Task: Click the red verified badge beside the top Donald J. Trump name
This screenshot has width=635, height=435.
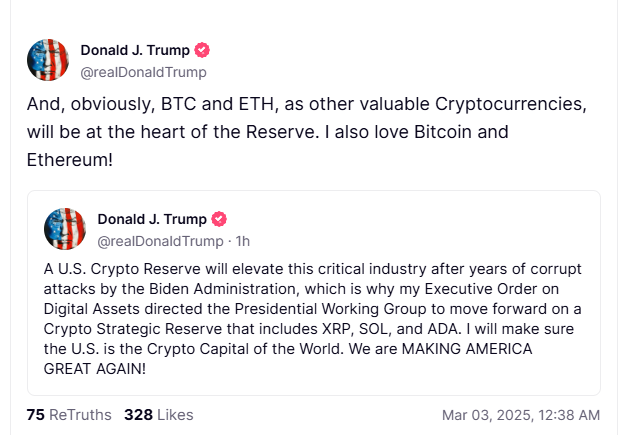Action: pos(201,51)
